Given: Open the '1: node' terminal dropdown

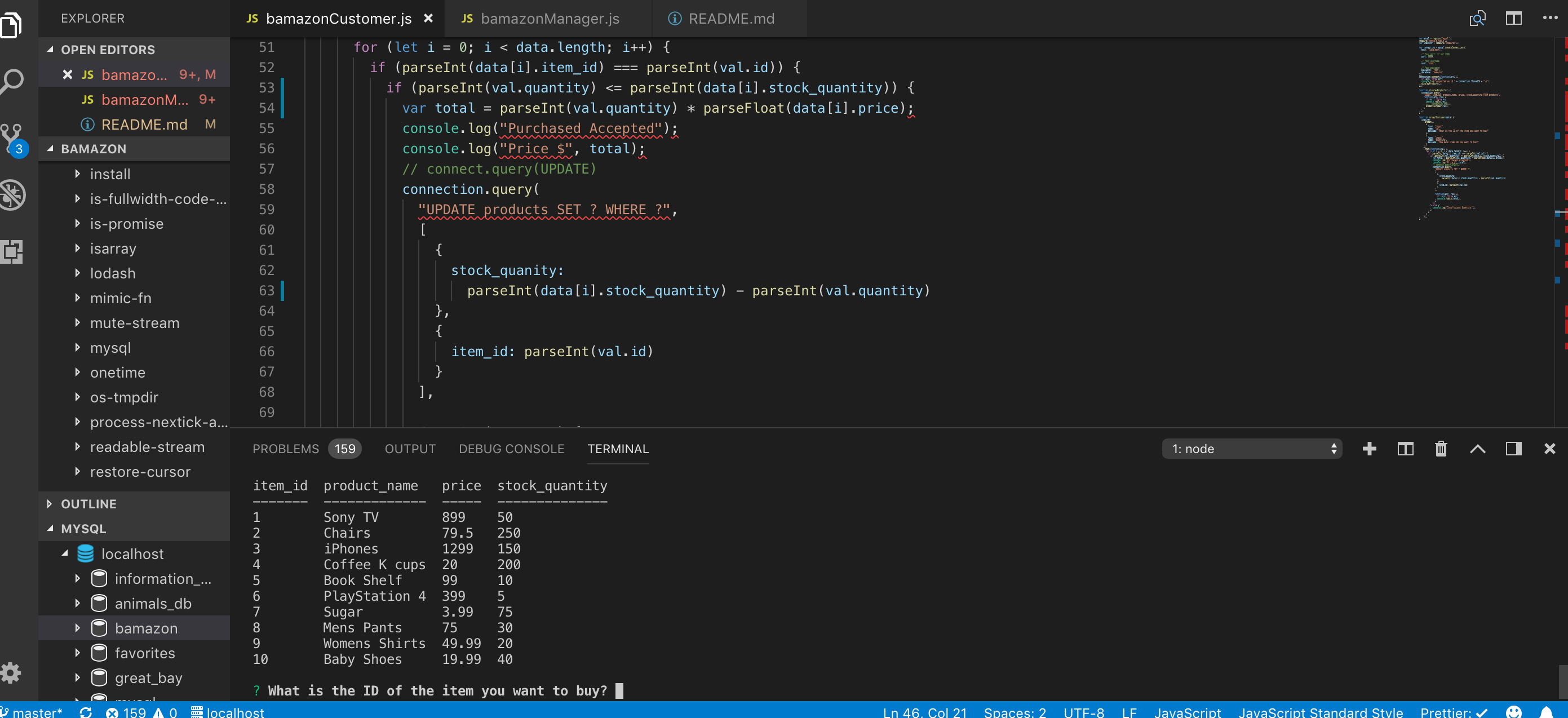Looking at the screenshot, I should pyautogui.click(x=1251, y=449).
